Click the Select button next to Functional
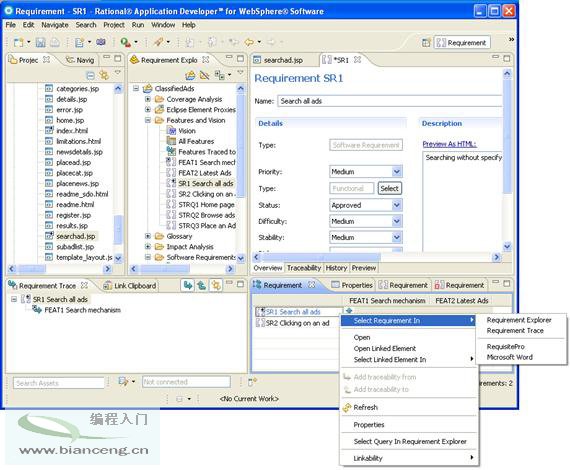 (x=389, y=188)
